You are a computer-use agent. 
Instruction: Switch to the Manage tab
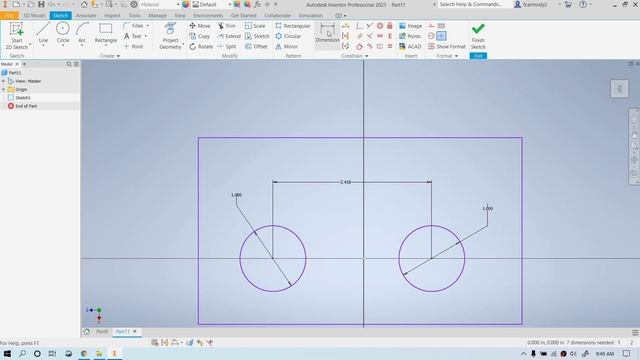click(158, 16)
